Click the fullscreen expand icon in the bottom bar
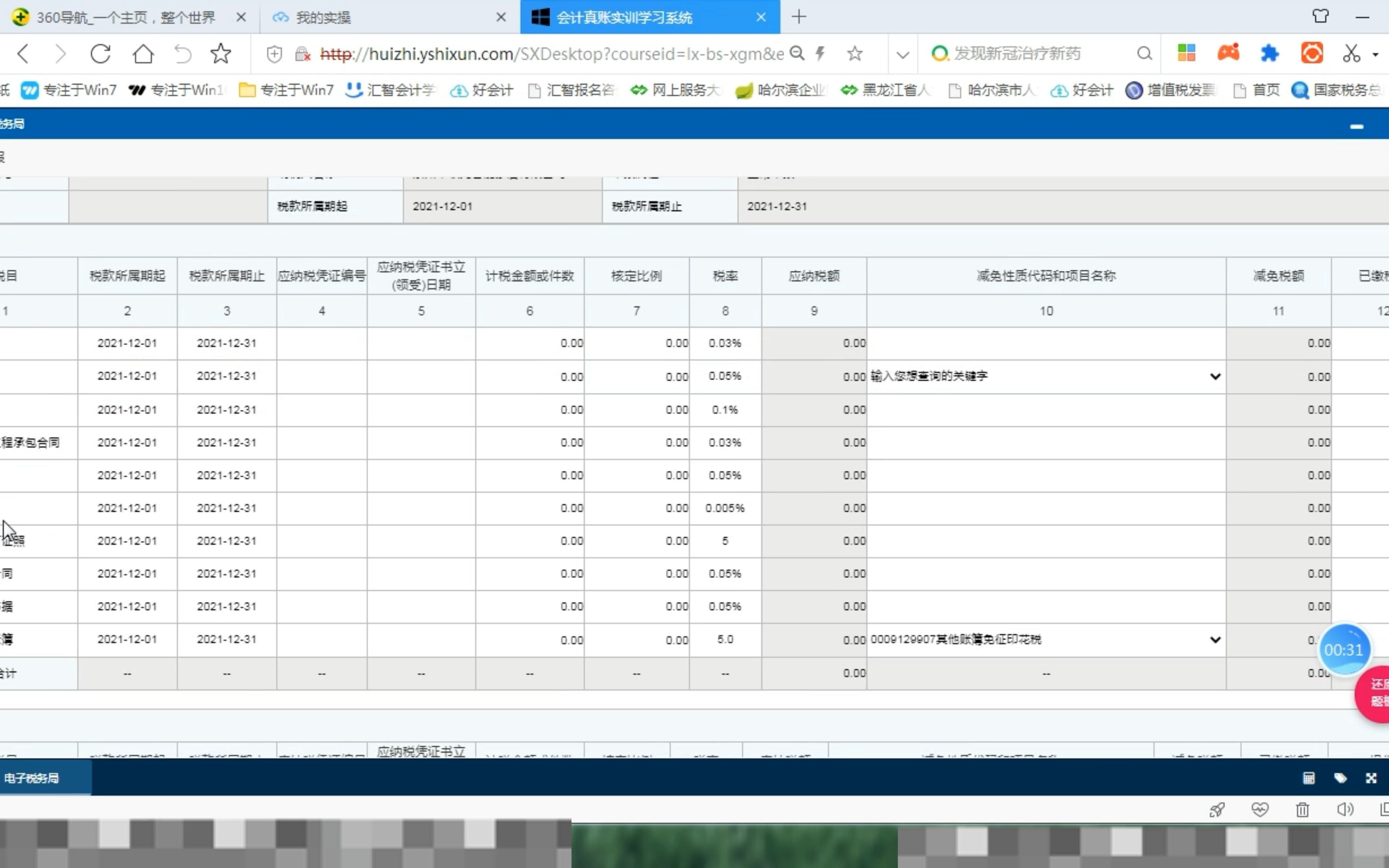The height and width of the screenshot is (868, 1389). pyautogui.click(x=1371, y=778)
